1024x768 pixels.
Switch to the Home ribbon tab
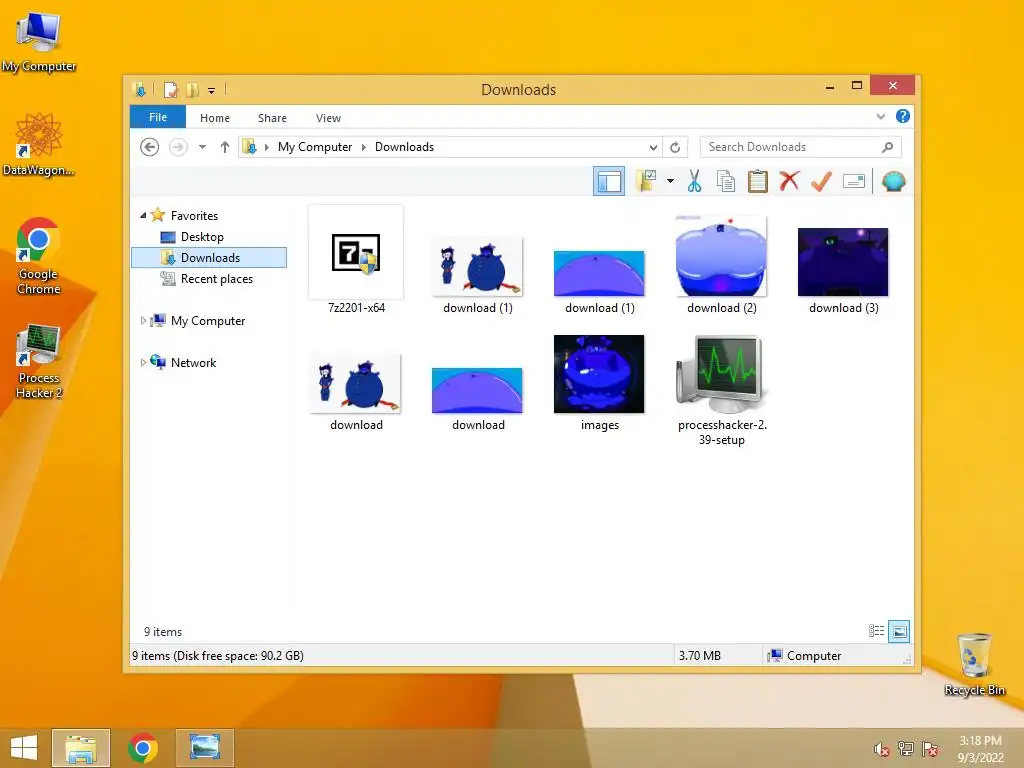click(x=215, y=118)
